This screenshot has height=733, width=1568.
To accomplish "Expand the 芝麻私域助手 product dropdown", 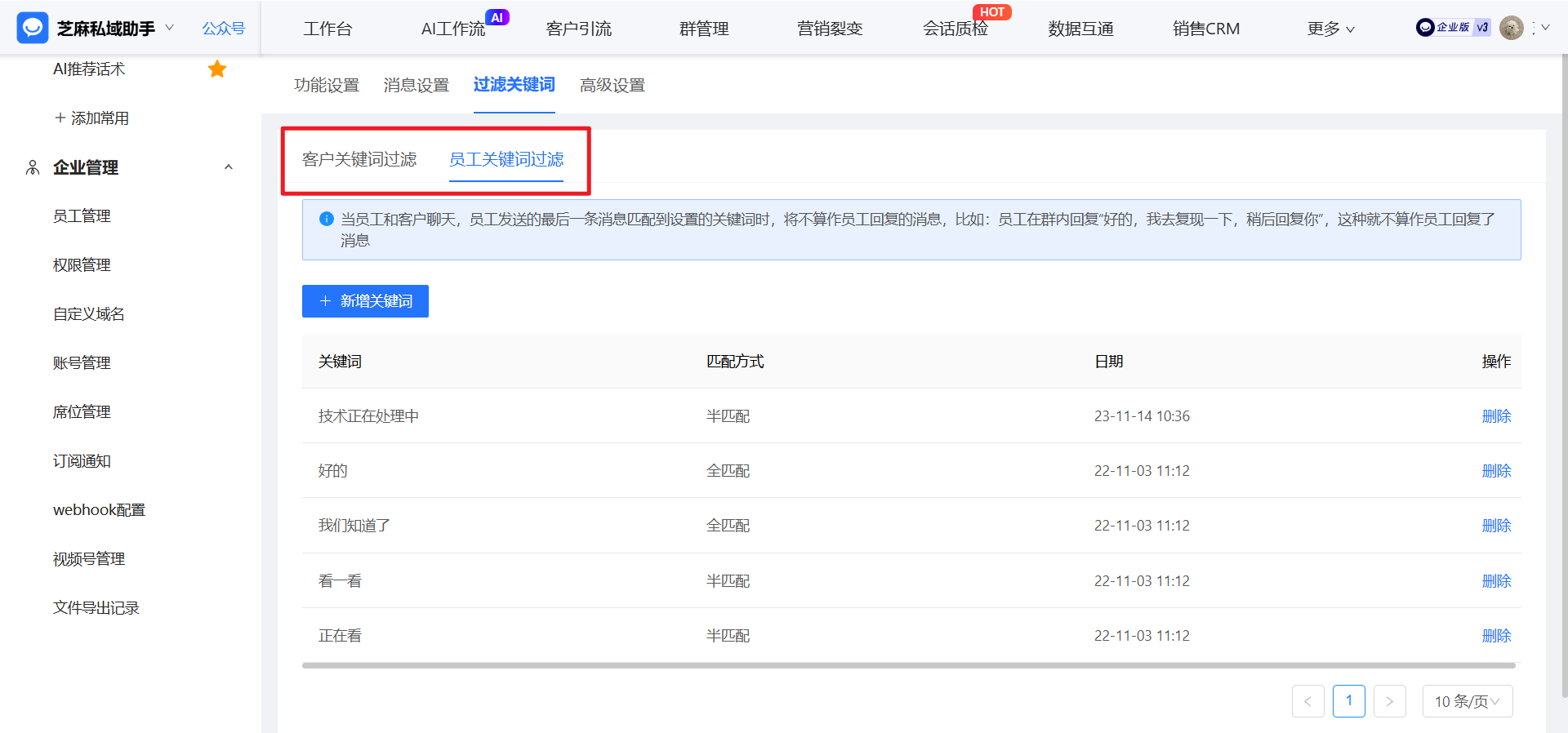I will coord(170,28).
